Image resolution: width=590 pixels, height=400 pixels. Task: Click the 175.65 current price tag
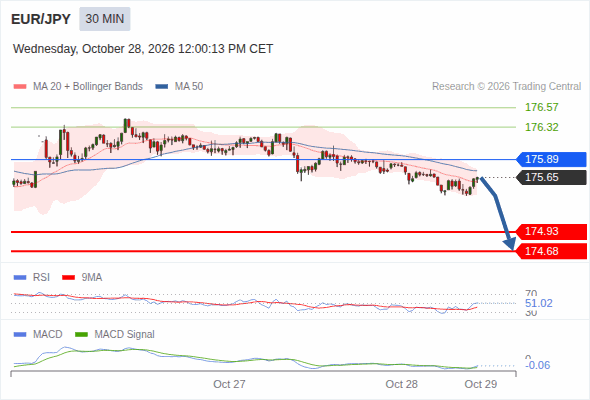pyautogui.click(x=551, y=177)
